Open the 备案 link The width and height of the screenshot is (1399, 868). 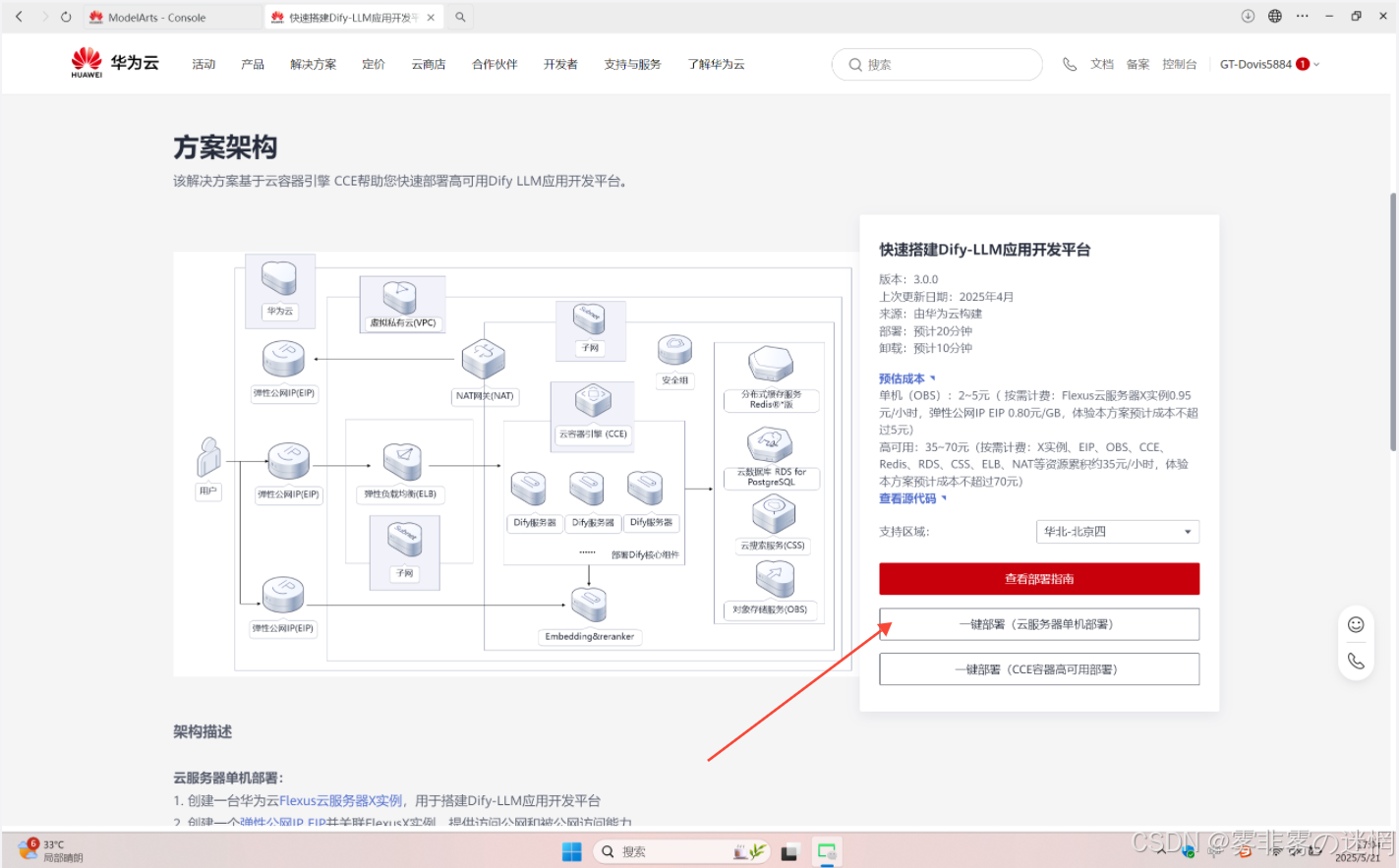[1138, 64]
